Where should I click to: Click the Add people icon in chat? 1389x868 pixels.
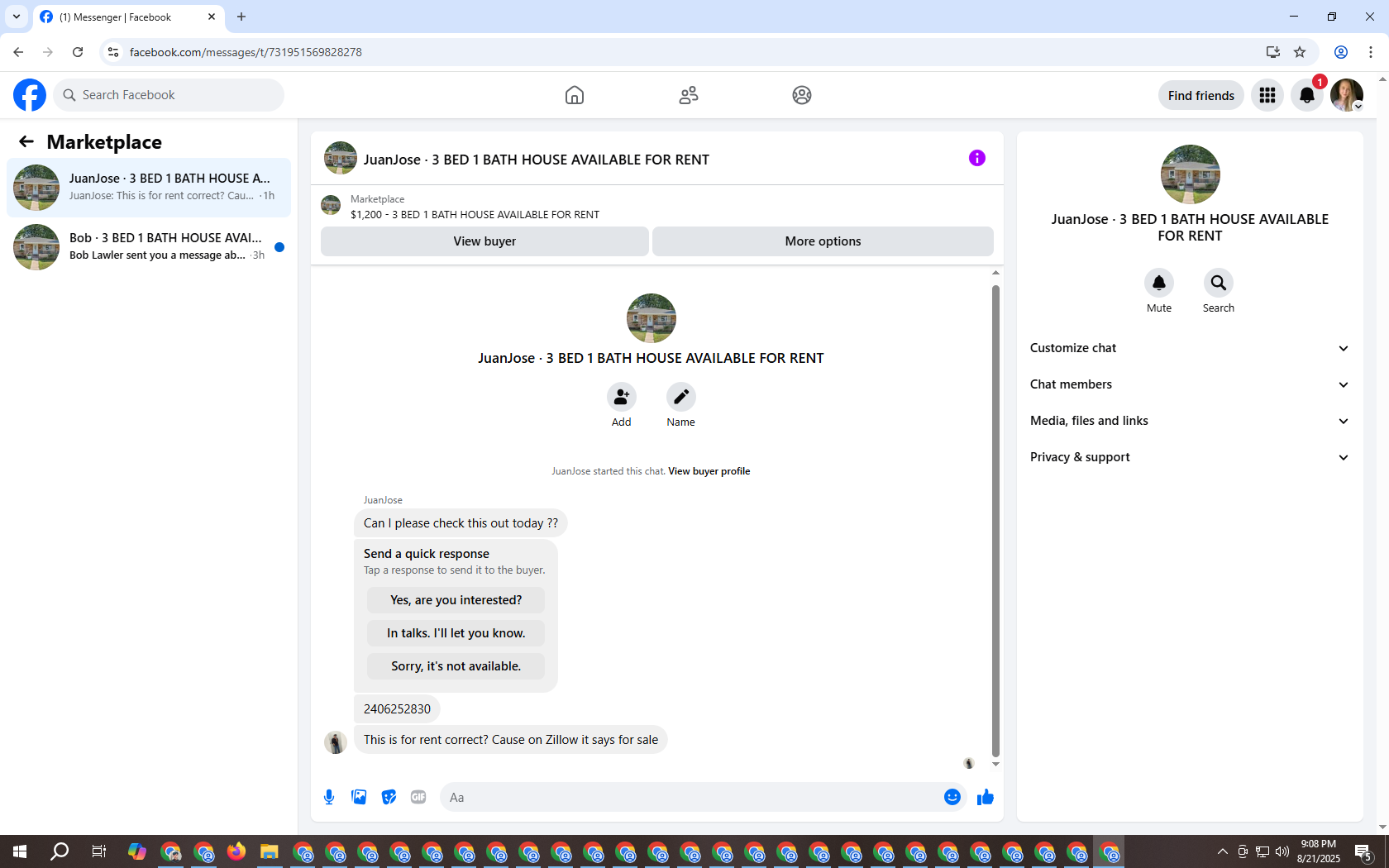click(x=622, y=397)
